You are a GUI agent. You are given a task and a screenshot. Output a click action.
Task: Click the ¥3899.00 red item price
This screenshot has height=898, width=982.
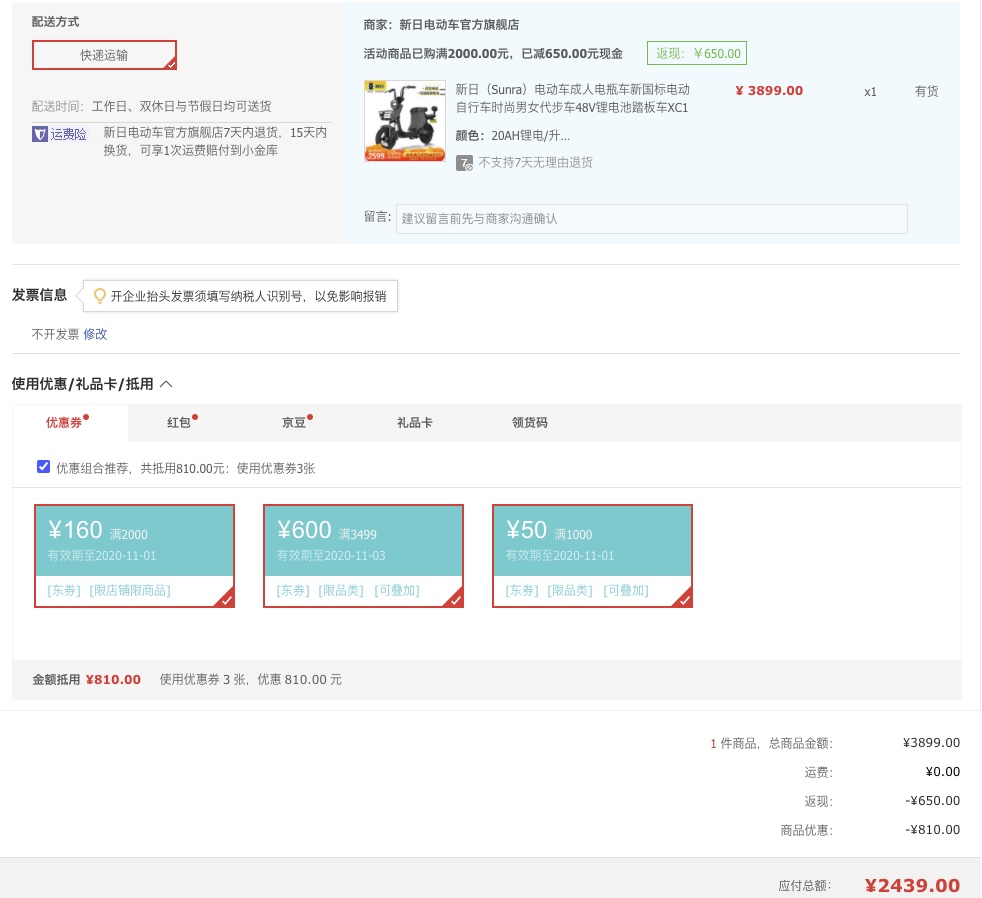point(769,90)
